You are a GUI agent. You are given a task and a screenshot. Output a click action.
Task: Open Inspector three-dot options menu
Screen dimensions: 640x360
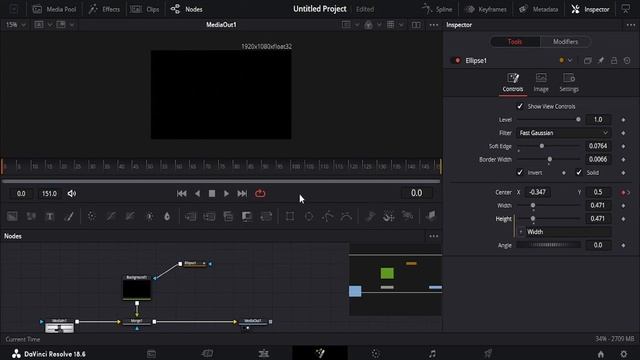631,25
